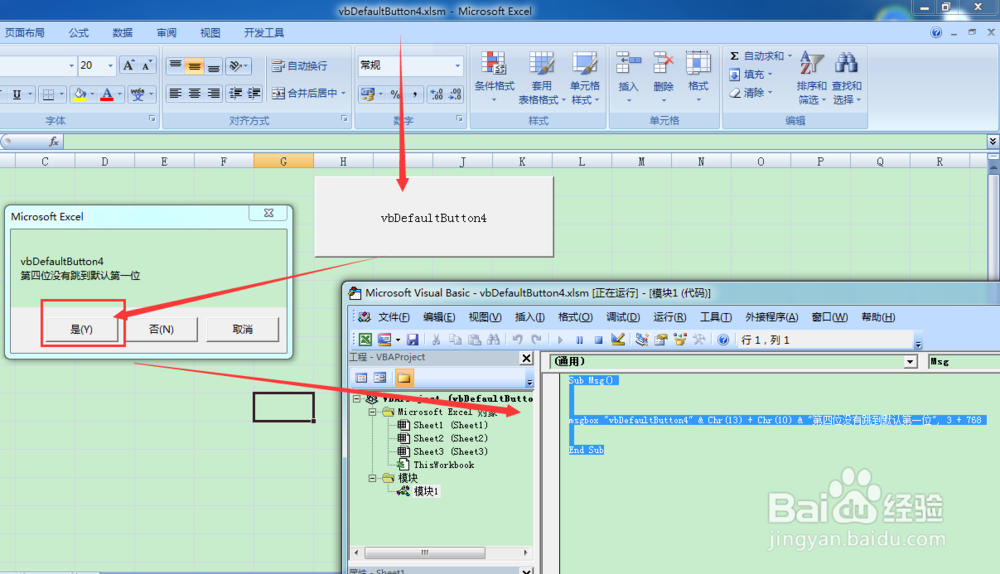Click the Find binoculars icon in VBA toolbar
Viewport: 1000px width, 574px height.
[493, 340]
